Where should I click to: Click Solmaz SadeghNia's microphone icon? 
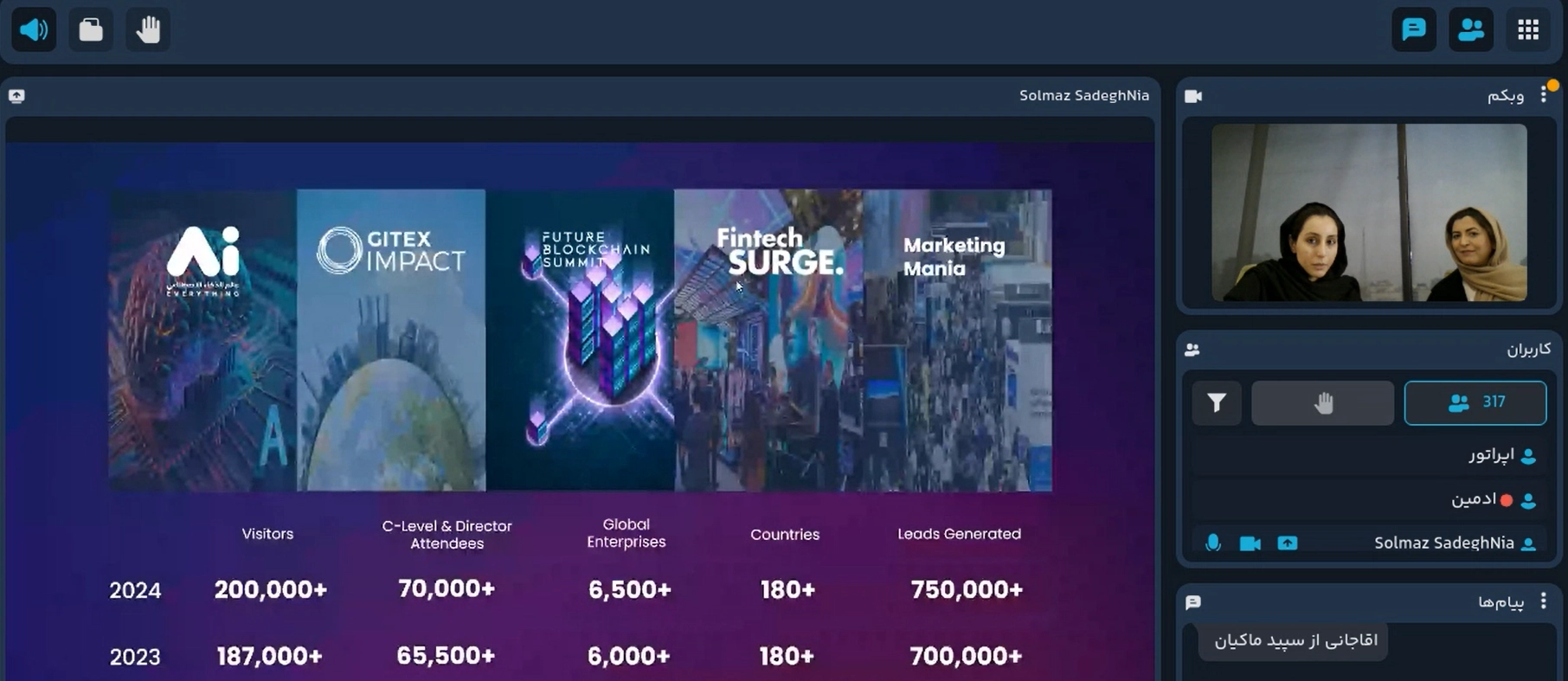pos(1213,543)
